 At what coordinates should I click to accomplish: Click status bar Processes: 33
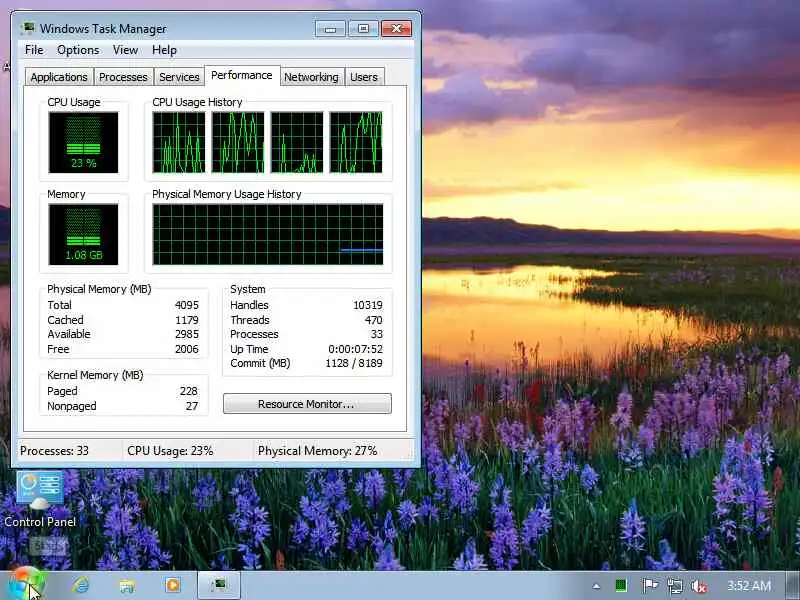coord(54,451)
